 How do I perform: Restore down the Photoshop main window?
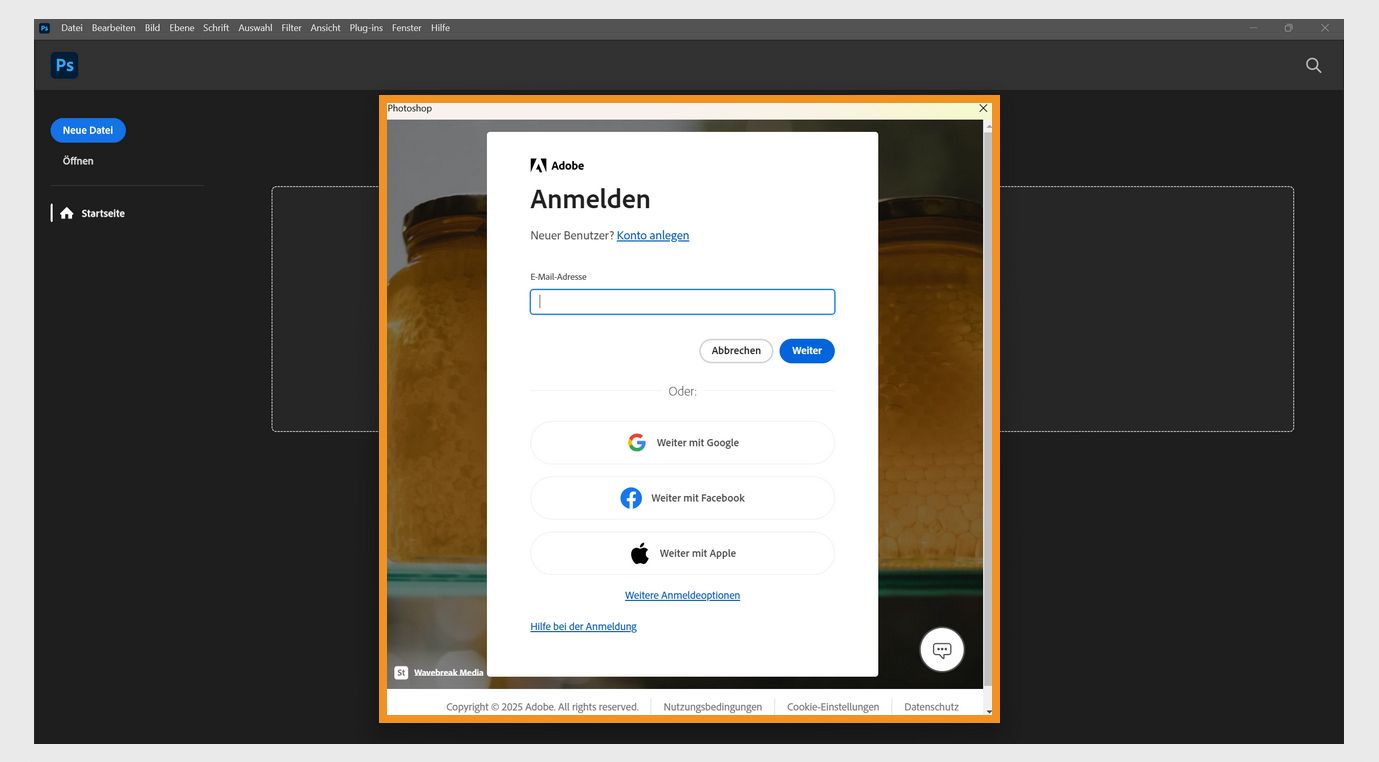(1289, 28)
